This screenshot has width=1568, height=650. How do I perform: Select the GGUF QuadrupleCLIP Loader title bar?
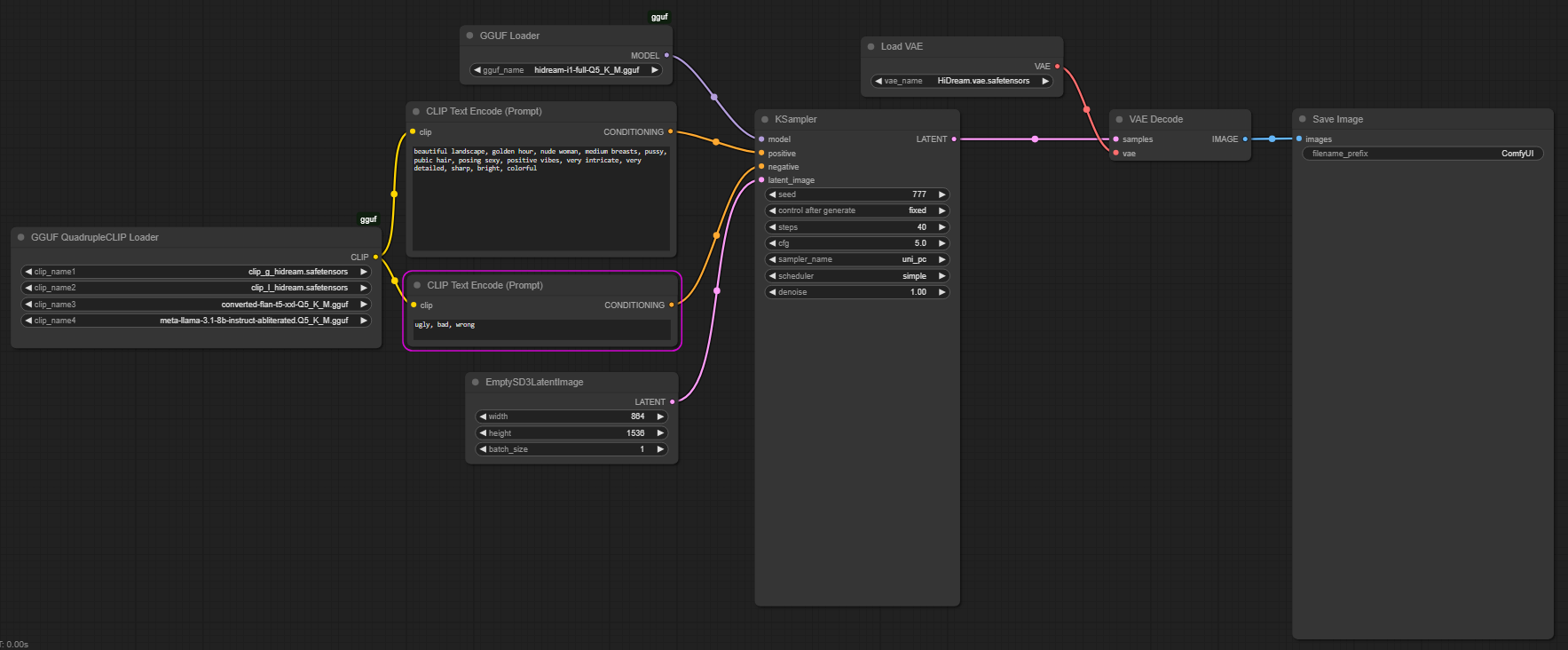click(195, 237)
